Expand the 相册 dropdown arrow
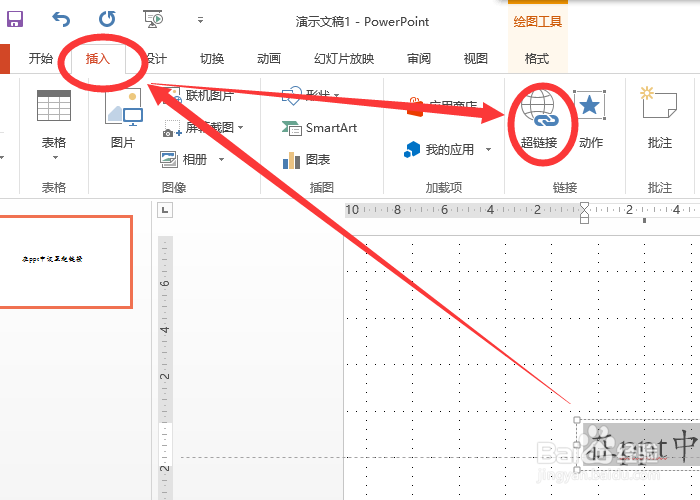 coord(221,159)
